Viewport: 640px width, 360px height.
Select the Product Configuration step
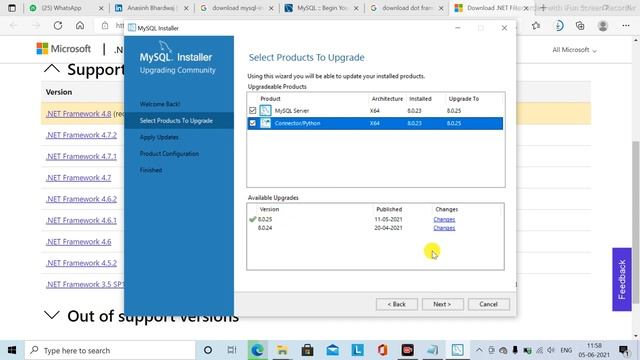(x=169, y=153)
